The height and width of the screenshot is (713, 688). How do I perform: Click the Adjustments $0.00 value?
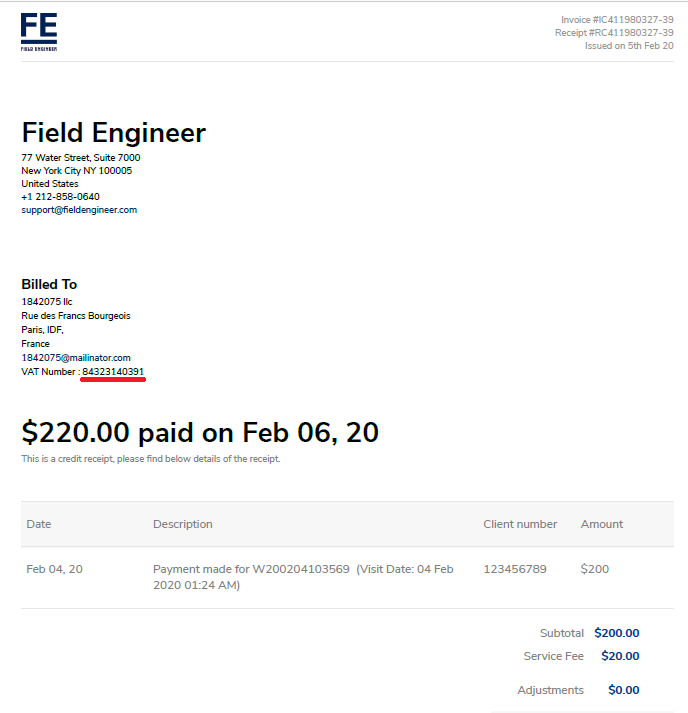pos(624,690)
